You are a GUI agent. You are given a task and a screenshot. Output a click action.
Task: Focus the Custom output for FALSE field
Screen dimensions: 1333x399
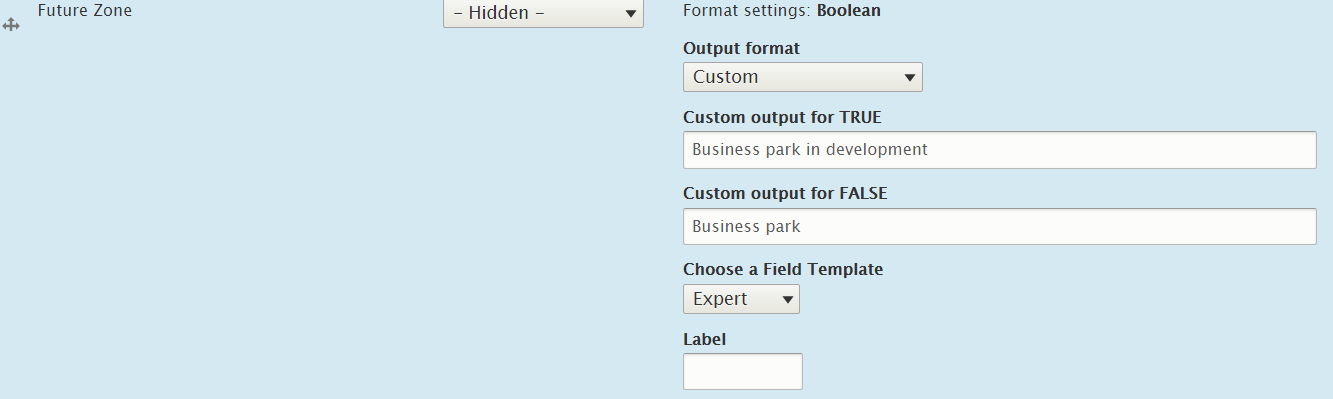pos(999,226)
